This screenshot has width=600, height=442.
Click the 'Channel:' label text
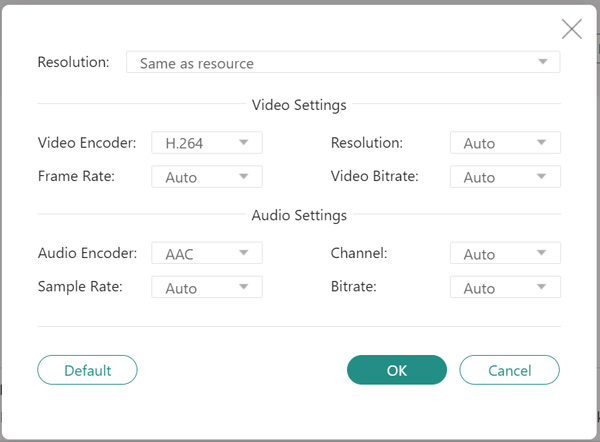point(357,253)
